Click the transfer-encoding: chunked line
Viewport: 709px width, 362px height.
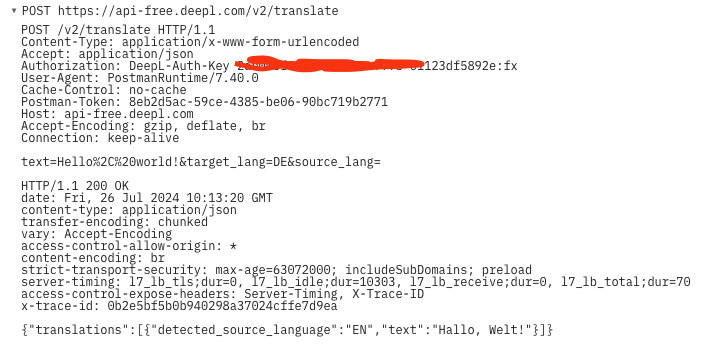point(114,222)
